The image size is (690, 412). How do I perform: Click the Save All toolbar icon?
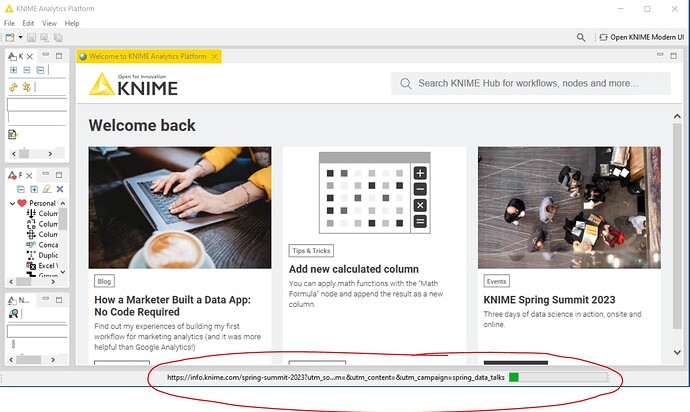[58, 38]
